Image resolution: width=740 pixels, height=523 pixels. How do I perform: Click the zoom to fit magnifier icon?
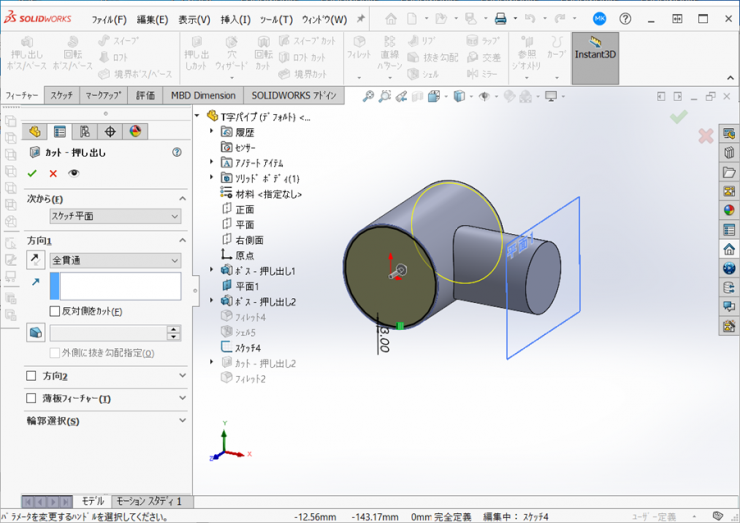pos(369,96)
